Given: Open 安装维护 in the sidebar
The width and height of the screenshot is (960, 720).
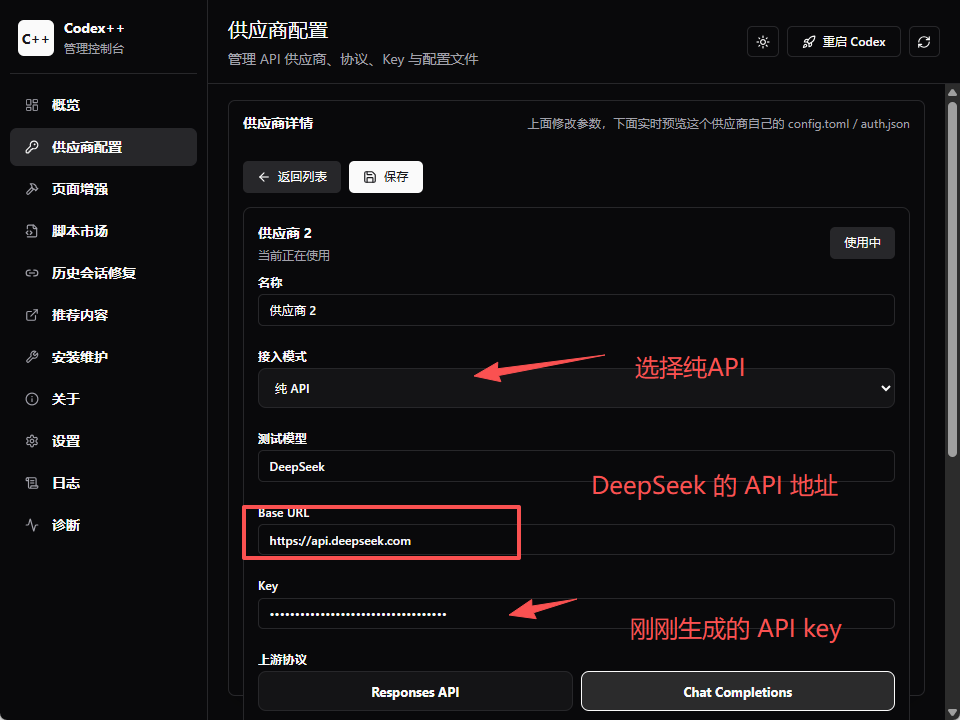Looking at the screenshot, I should point(103,357).
